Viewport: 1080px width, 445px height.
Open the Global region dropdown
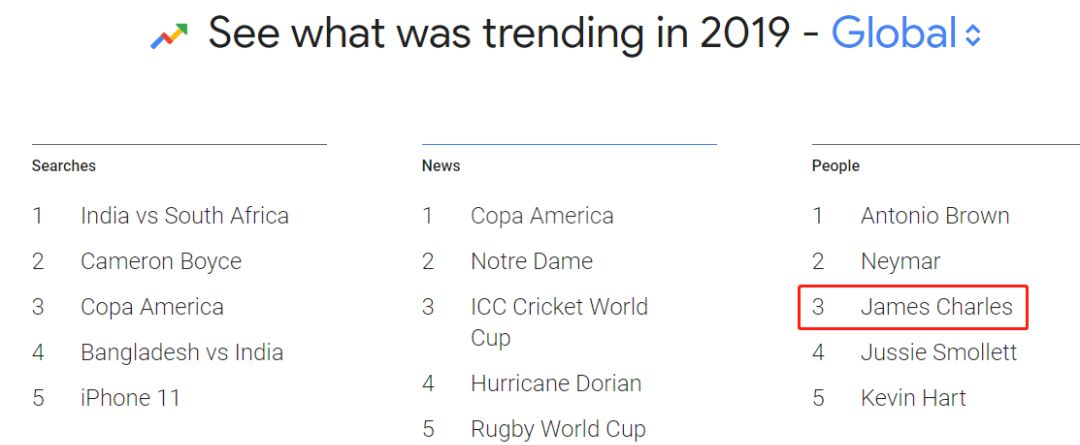[895, 34]
